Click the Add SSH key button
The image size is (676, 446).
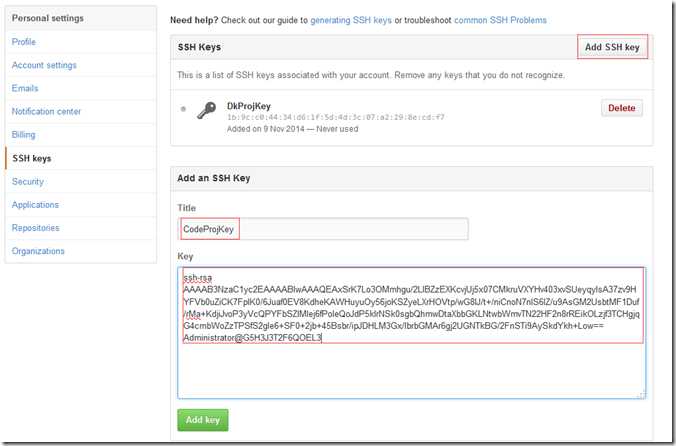(x=612, y=47)
